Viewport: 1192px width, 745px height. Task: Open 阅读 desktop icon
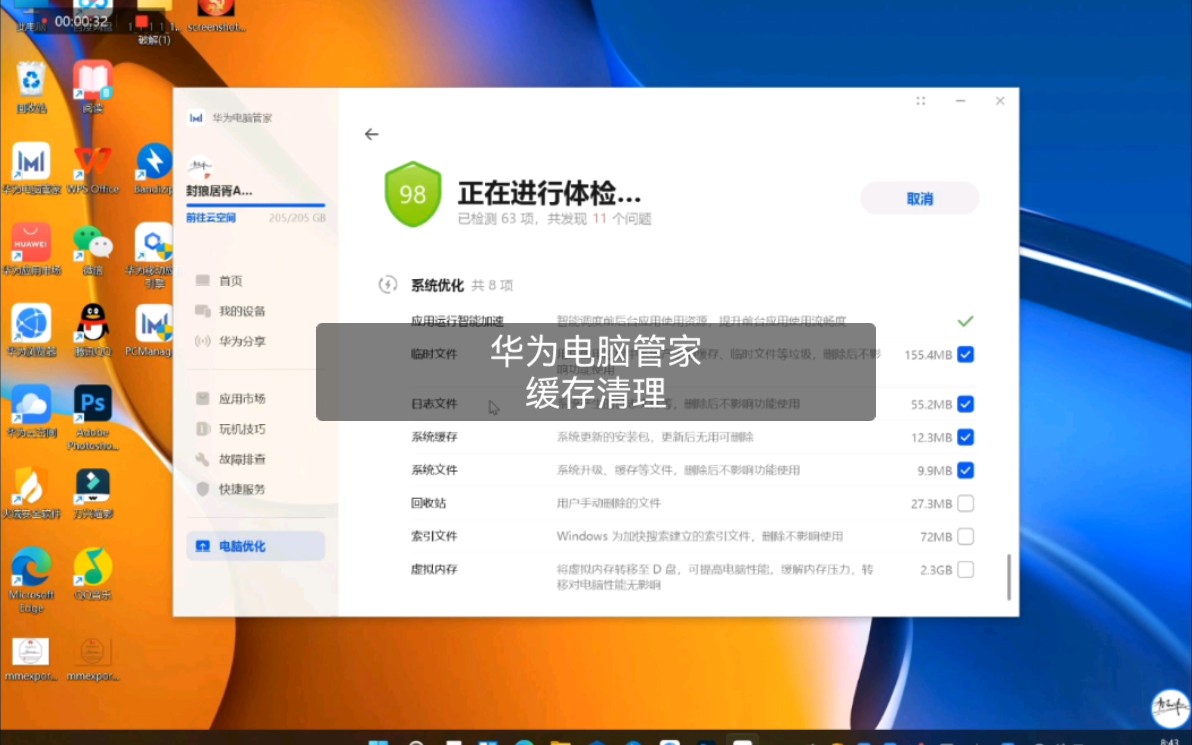[x=93, y=88]
